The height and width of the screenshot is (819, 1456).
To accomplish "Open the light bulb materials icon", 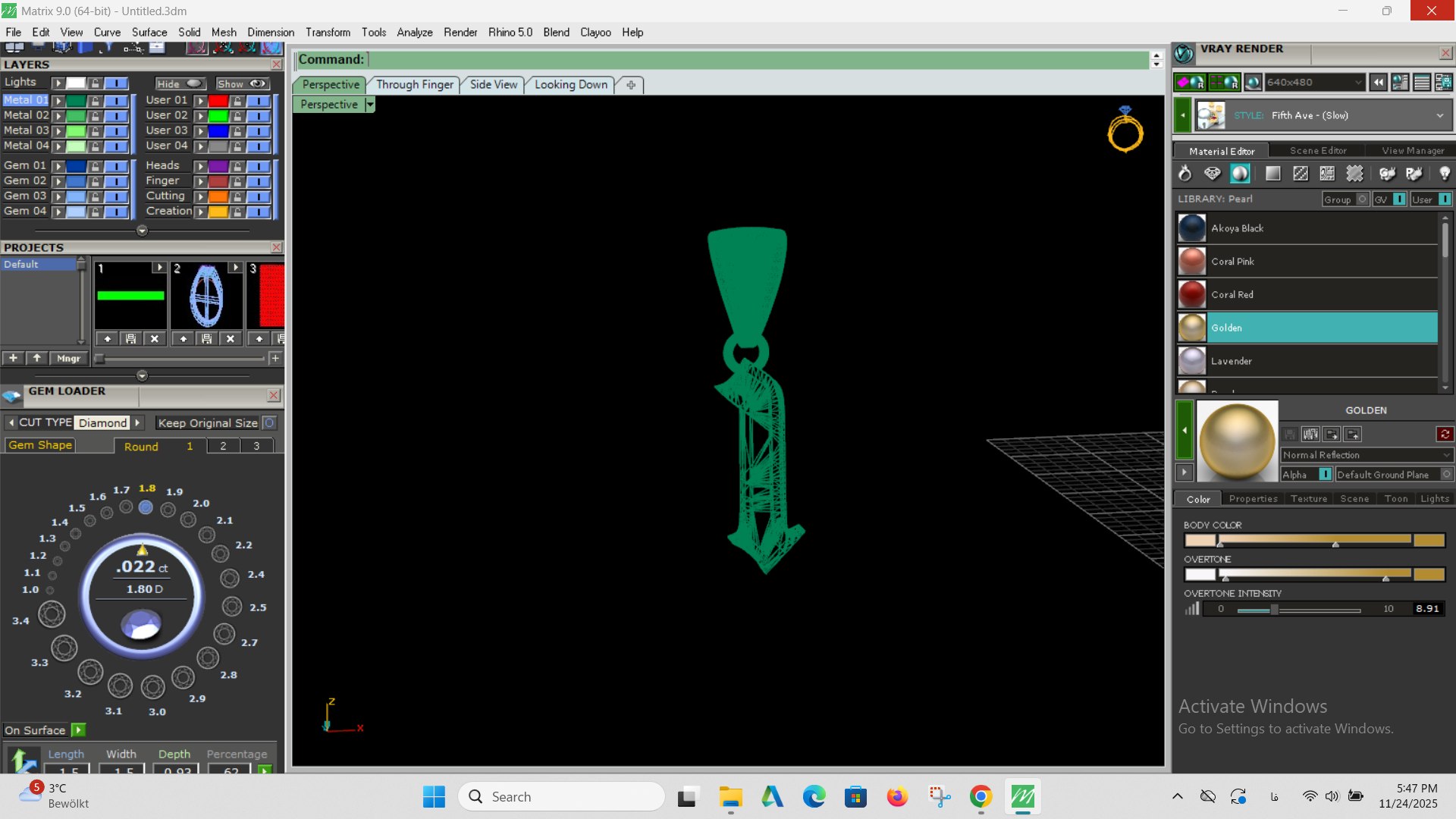I will pyautogui.click(x=1444, y=174).
